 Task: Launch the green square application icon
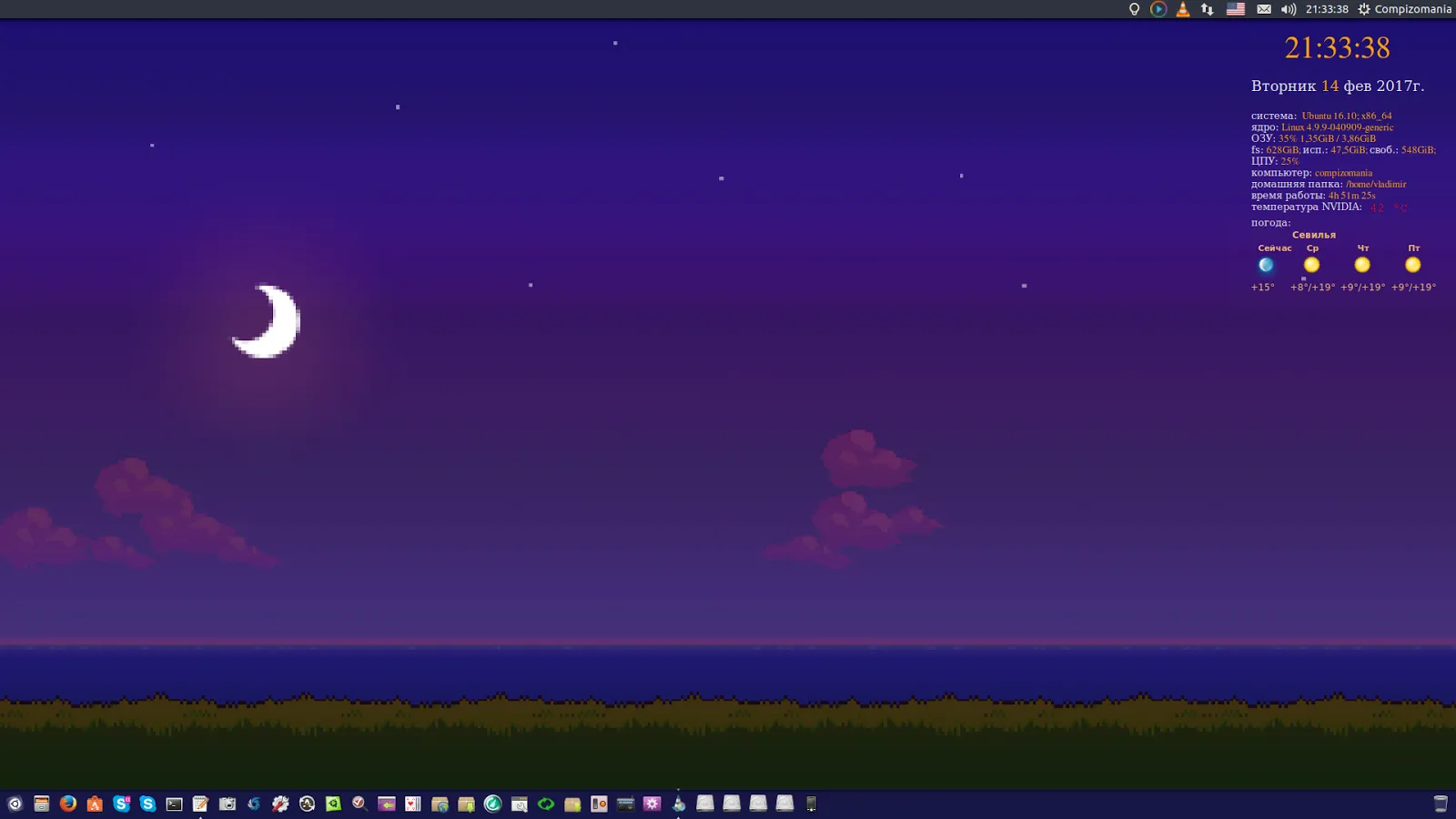pyautogui.click(x=333, y=804)
